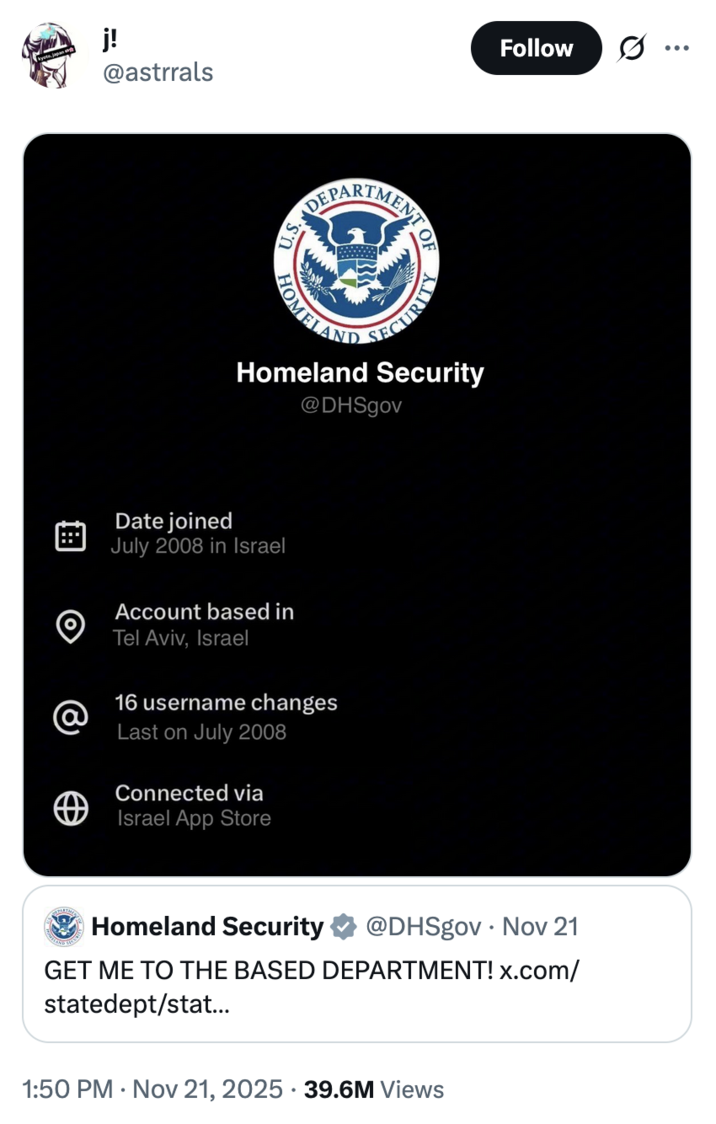Click the 1:50 PM post timestamp
The height and width of the screenshot is (1124, 716).
pyautogui.click(x=65, y=1089)
